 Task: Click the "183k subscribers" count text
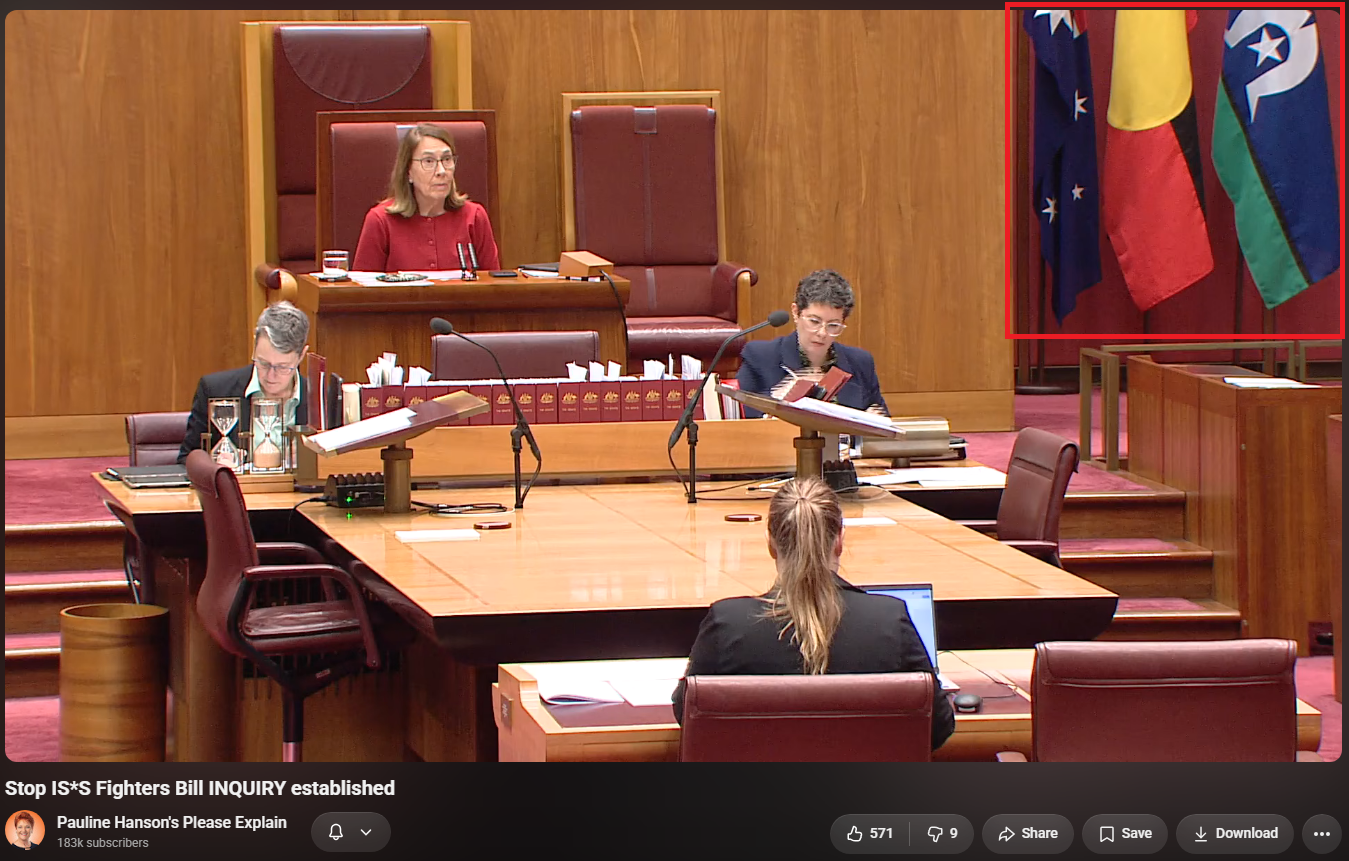point(103,843)
